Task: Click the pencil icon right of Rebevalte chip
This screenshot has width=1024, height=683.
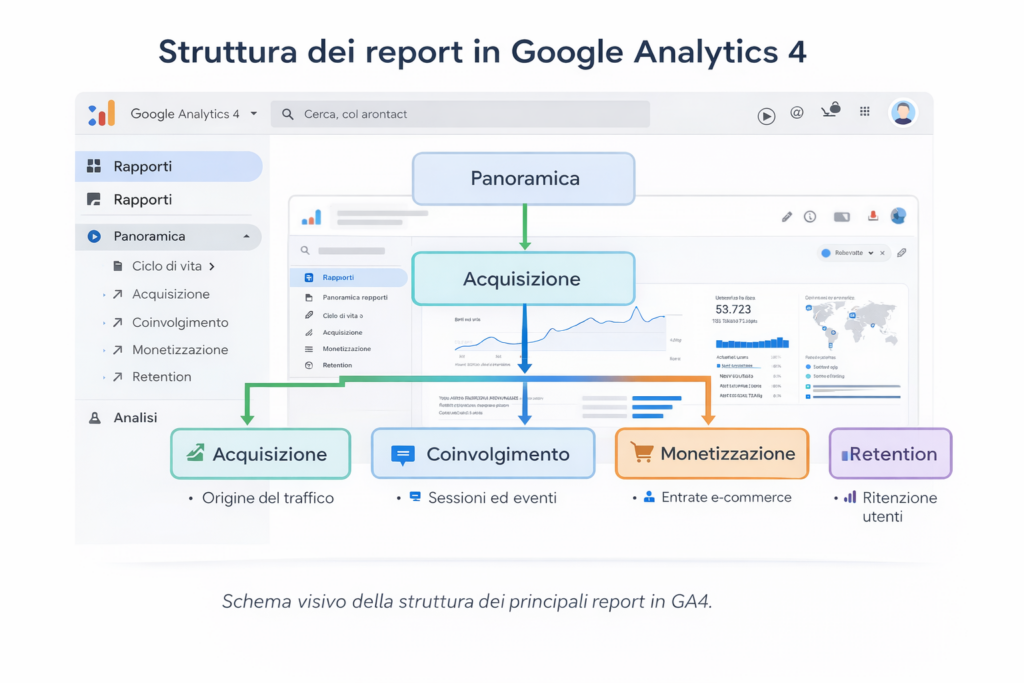Action: (x=901, y=253)
